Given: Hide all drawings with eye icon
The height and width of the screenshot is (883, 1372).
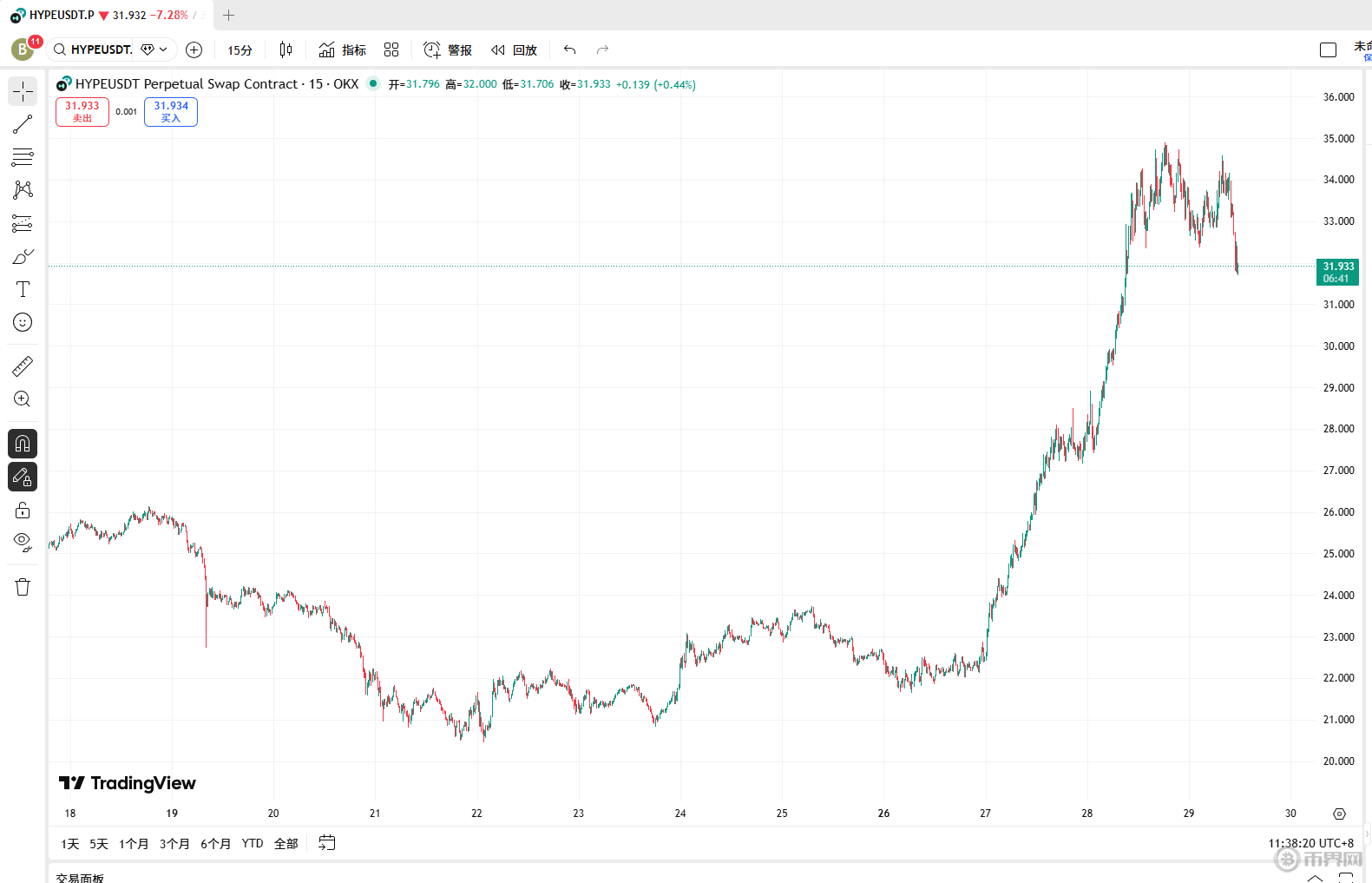Looking at the screenshot, I should click(x=23, y=543).
